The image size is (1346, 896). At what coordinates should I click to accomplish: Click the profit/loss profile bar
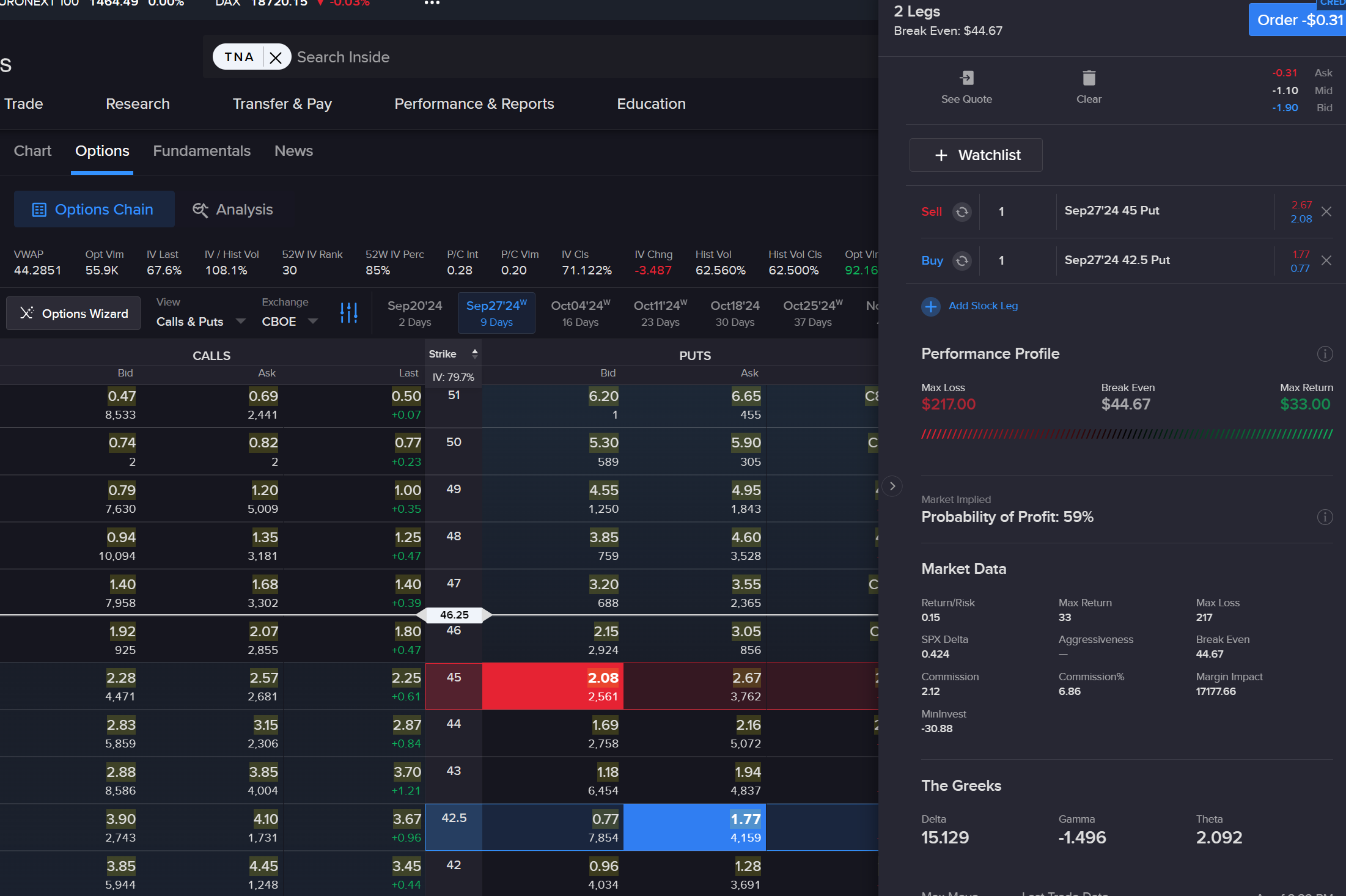tap(1127, 434)
